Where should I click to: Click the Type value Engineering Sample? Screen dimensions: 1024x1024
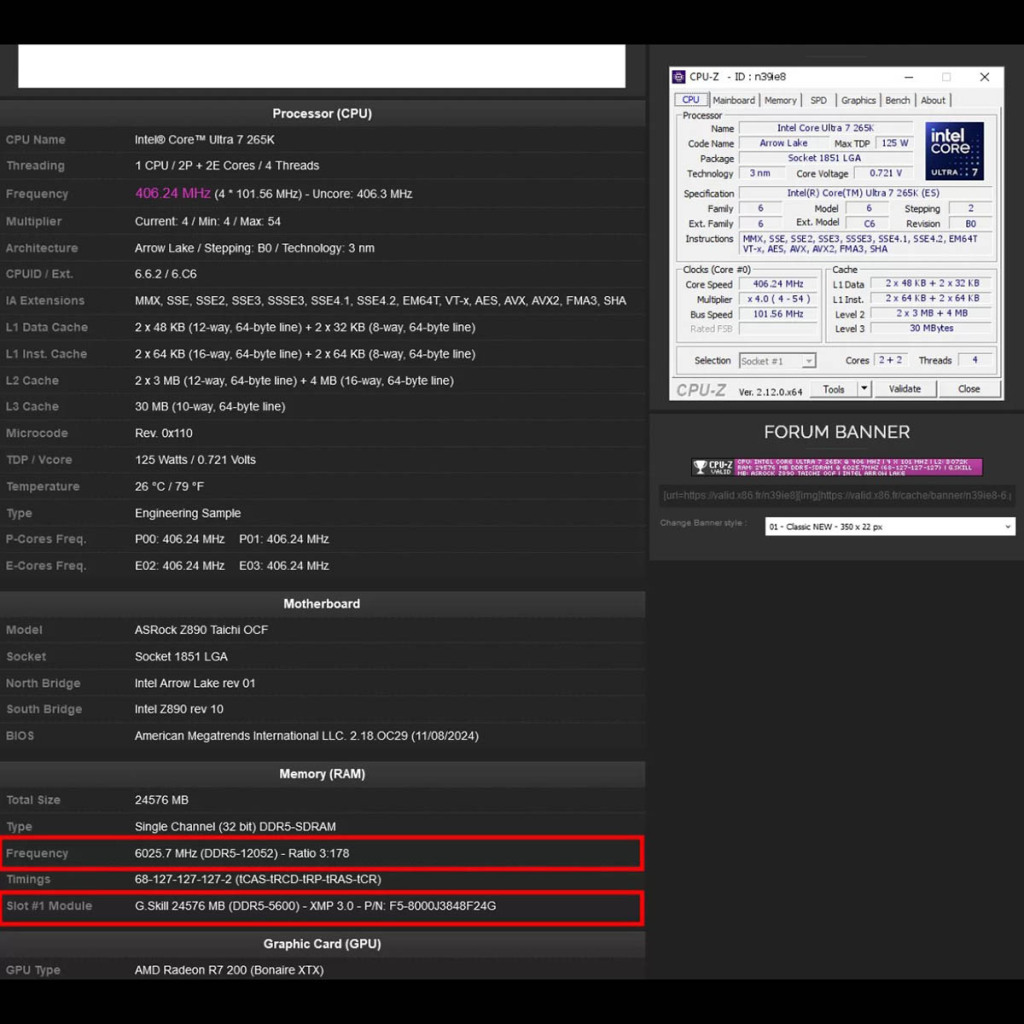pos(187,513)
